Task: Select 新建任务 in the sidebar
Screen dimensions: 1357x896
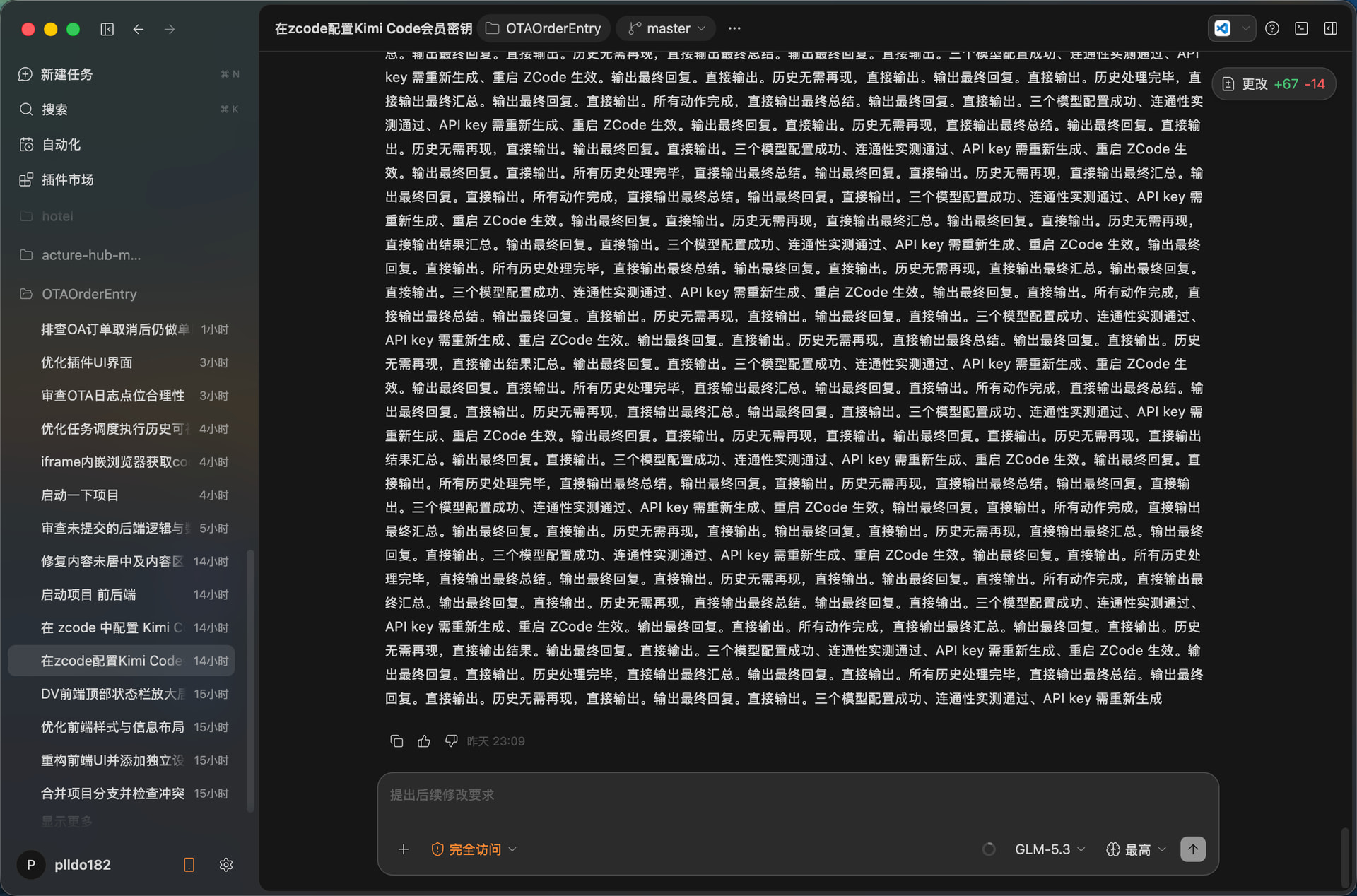Action: click(129, 74)
